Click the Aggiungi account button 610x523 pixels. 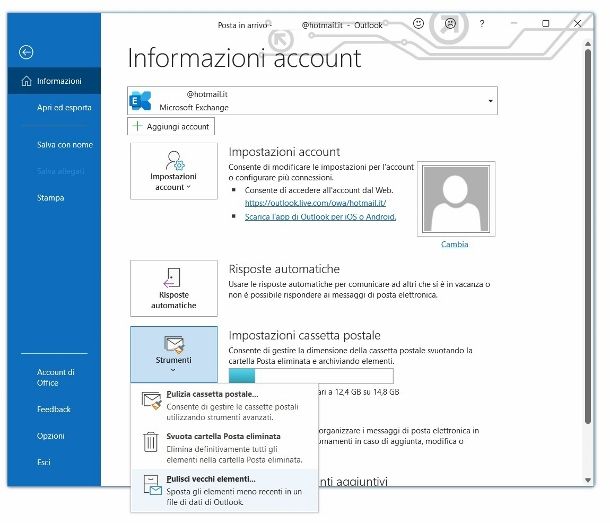click(x=171, y=126)
